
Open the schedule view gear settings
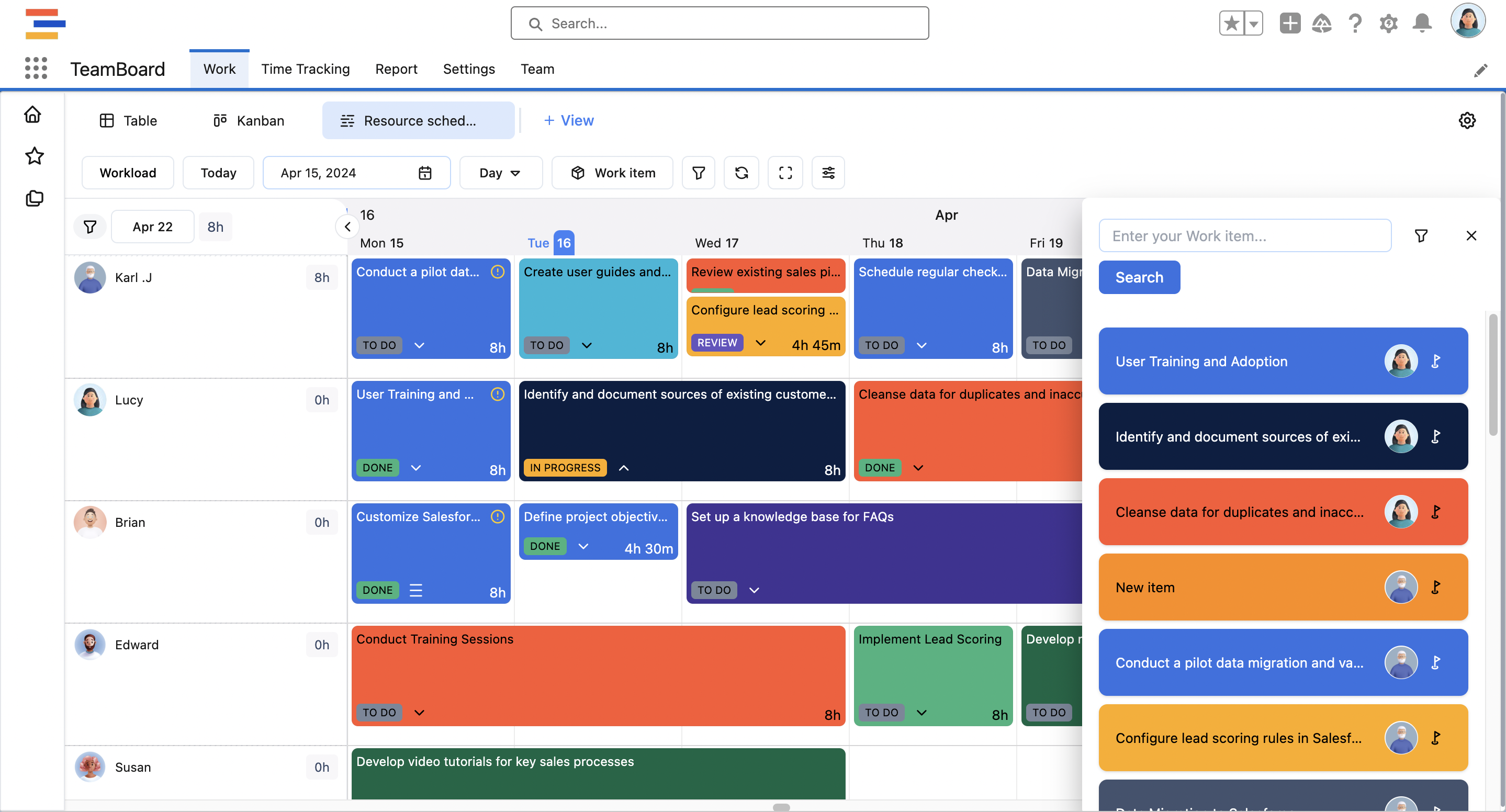pos(1466,120)
